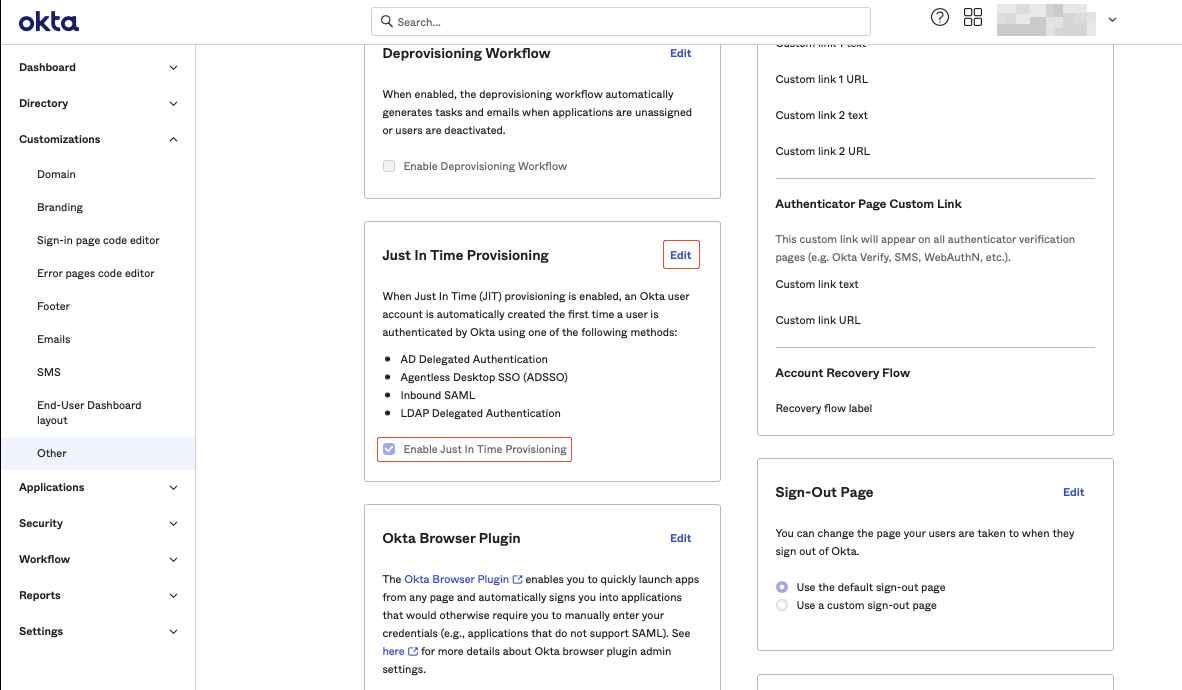Check Enable Deprovisioning Workflow box
This screenshot has width=1182, height=690.
click(389, 166)
